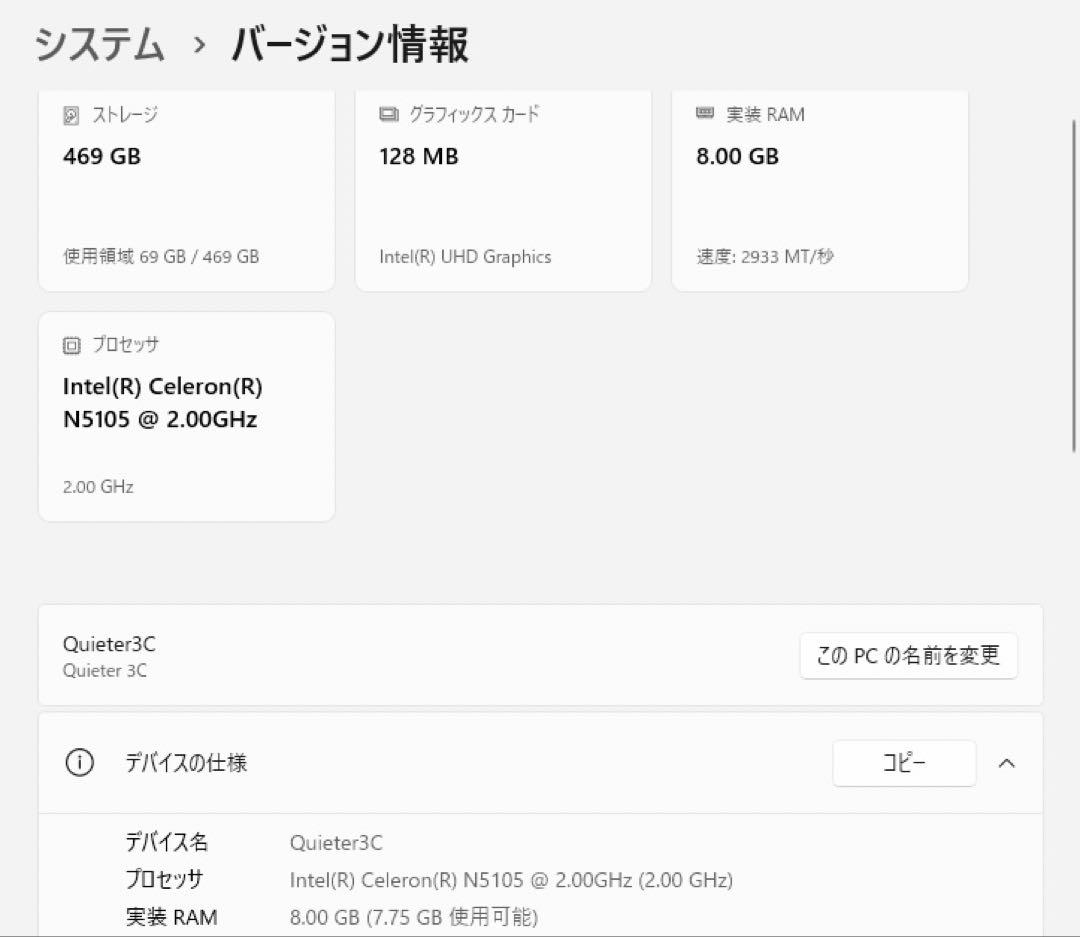Click the info icon next to デバイスの仕様
Screen dimensions: 1080x937
(x=80, y=763)
